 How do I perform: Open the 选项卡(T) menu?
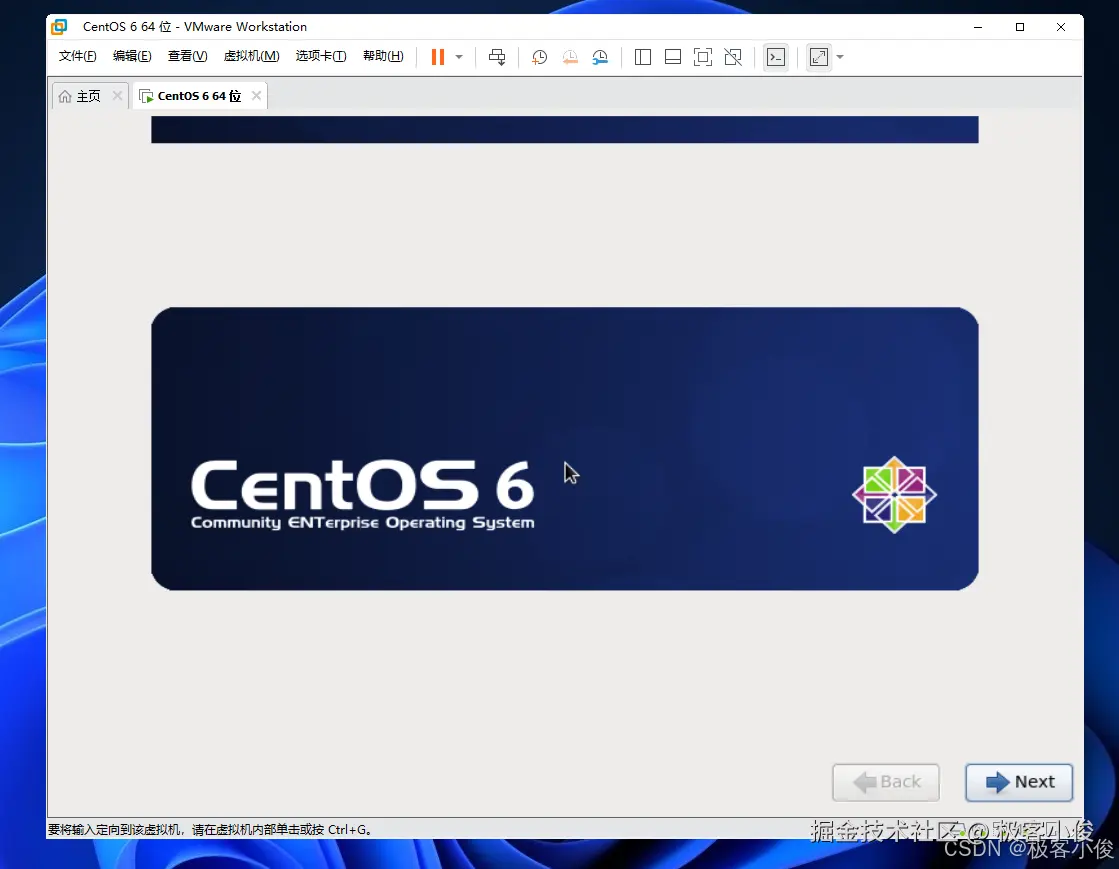[x=320, y=56]
